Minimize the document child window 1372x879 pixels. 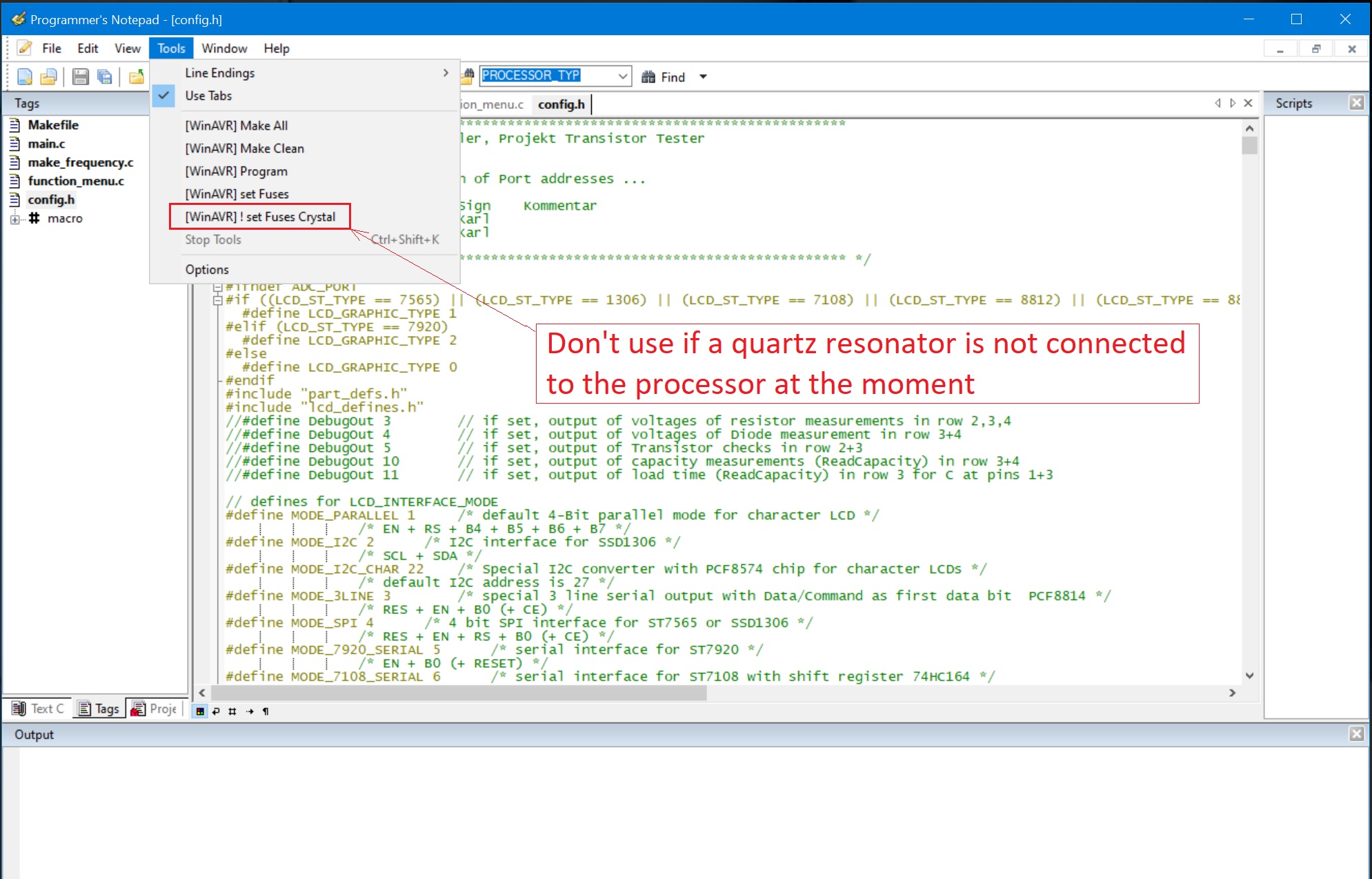(x=1280, y=48)
